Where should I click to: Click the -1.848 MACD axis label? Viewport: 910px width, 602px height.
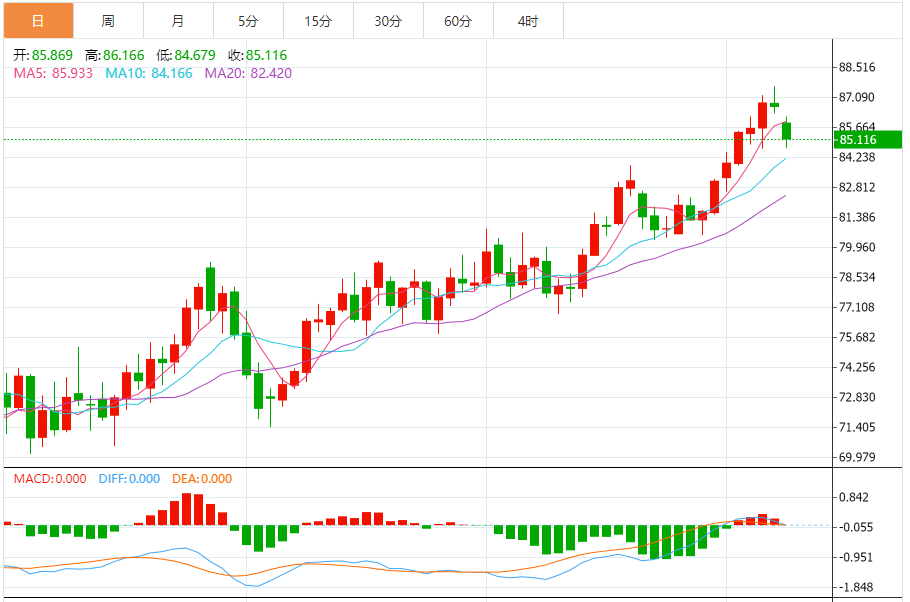coord(857,587)
